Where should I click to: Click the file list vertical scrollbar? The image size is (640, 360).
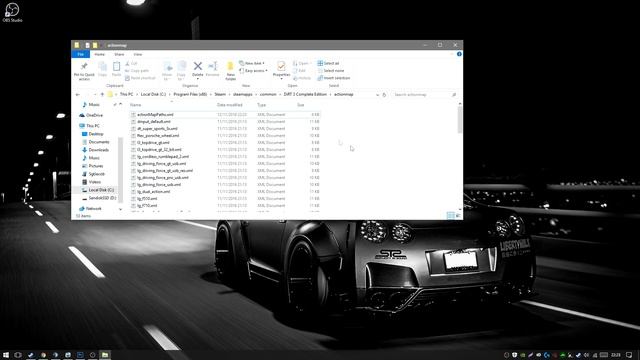point(460,120)
